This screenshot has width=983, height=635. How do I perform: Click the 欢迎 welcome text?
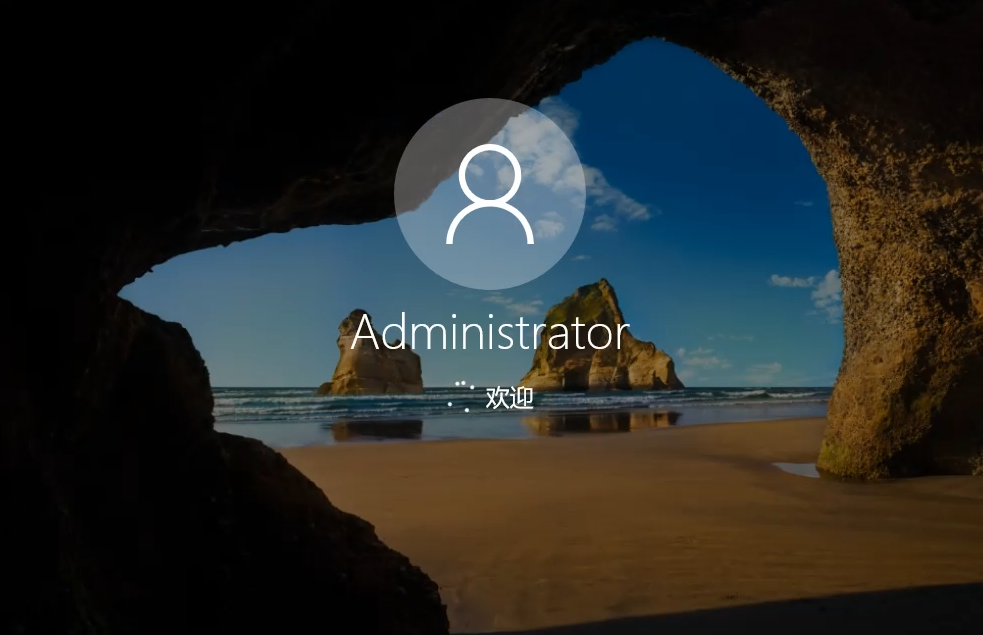pos(509,397)
